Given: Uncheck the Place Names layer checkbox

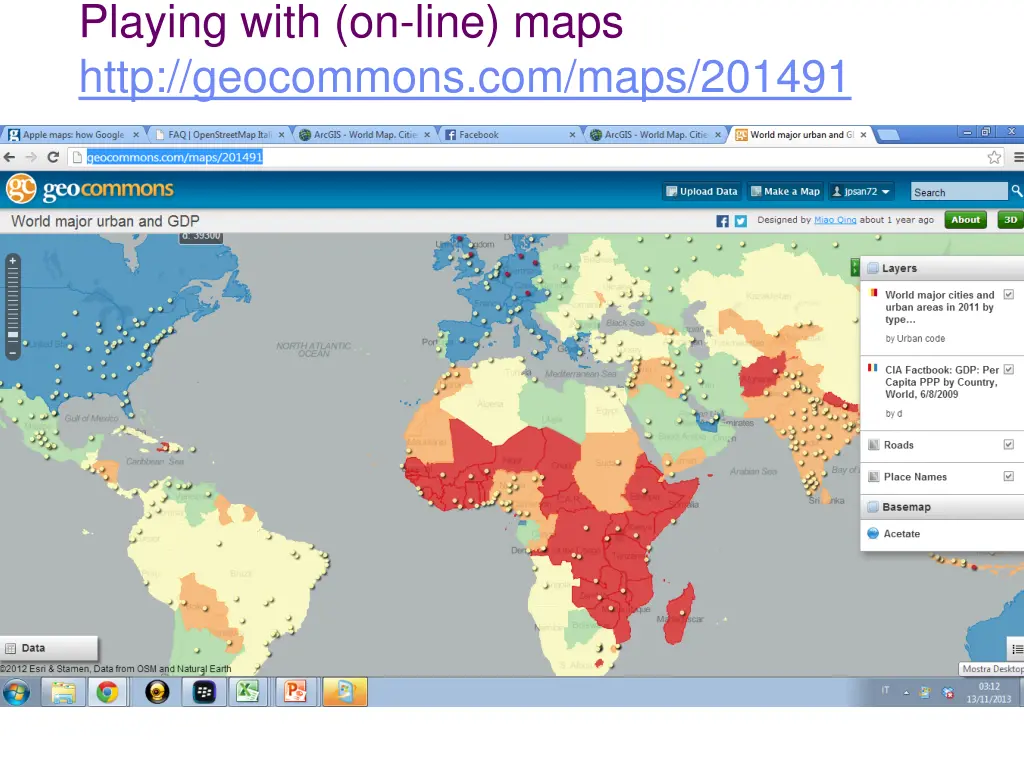Looking at the screenshot, I should tap(1008, 476).
